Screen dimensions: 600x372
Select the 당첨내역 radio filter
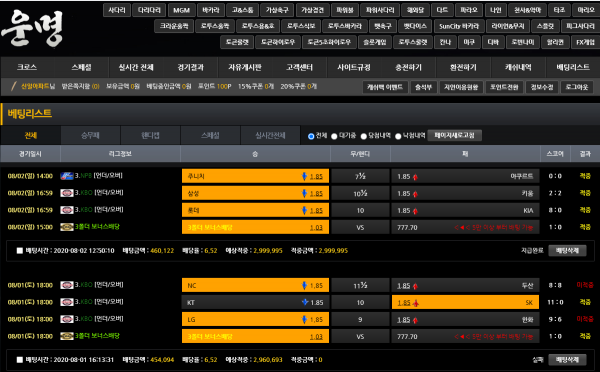364,136
